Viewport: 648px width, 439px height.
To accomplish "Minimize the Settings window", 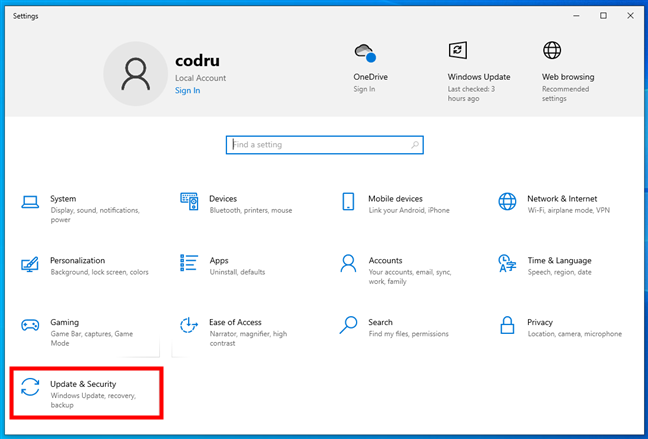I will 577,16.
